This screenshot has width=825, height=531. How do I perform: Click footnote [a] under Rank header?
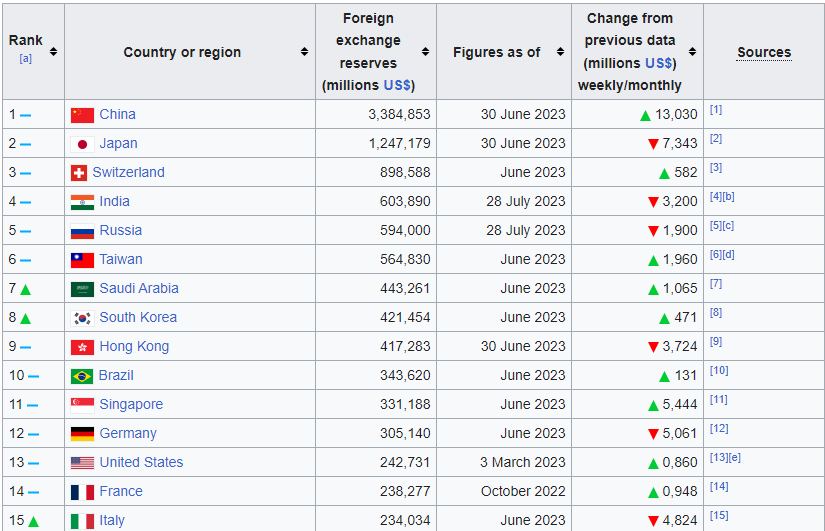click(x=25, y=58)
